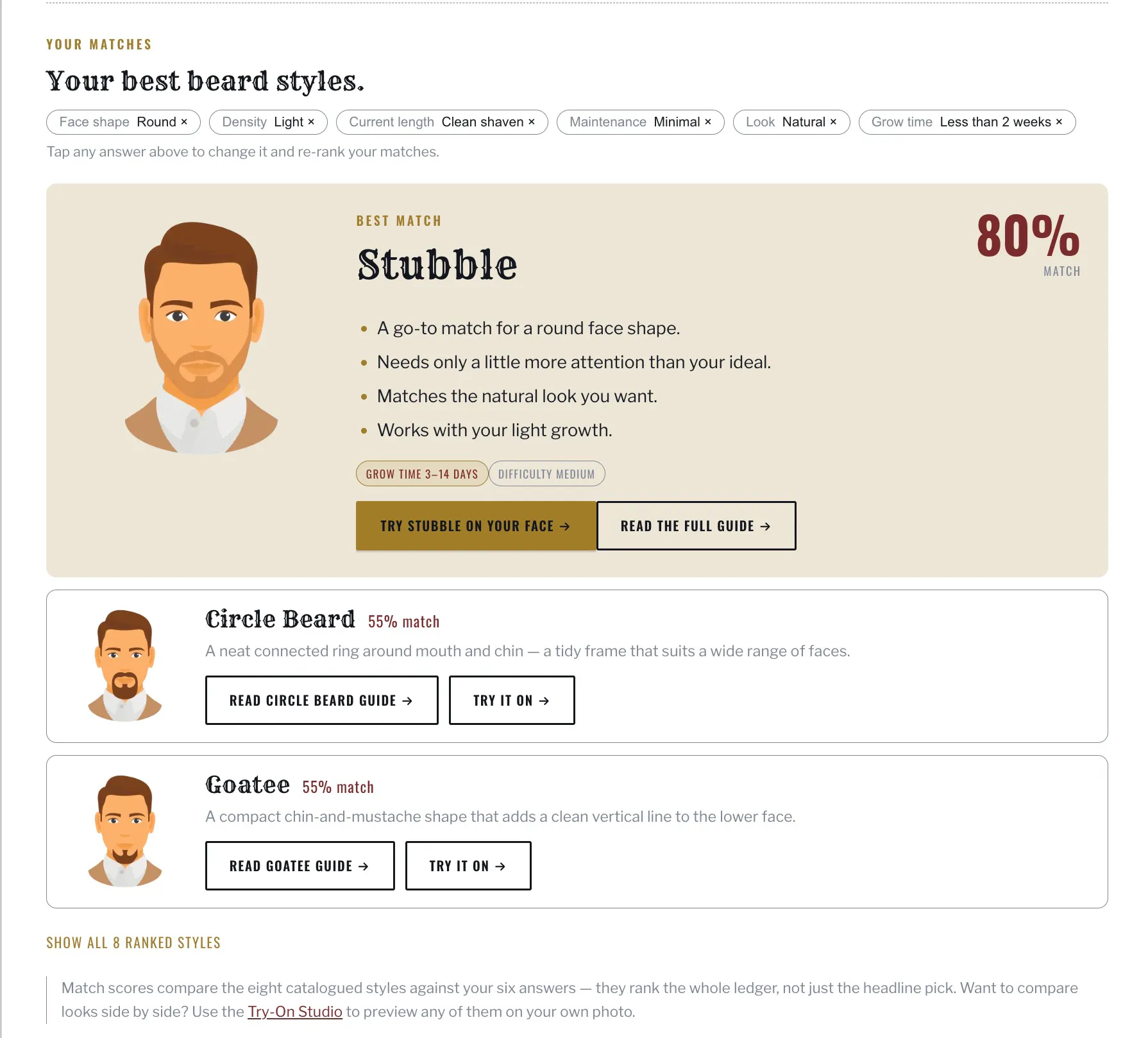Click Try Stubble On Your Face button
The height and width of the screenshot is (1038, 1148).
476,526
